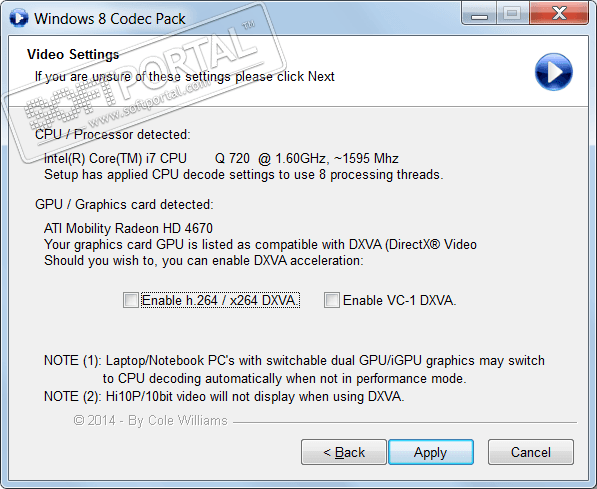
Task: Apply the video settings
Action: pyautogui.click(x=431, y=452)
